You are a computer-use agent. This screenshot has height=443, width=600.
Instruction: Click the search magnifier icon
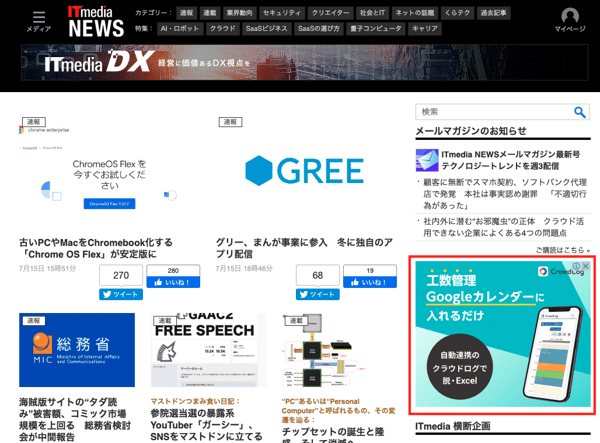[x=580, y=112]
